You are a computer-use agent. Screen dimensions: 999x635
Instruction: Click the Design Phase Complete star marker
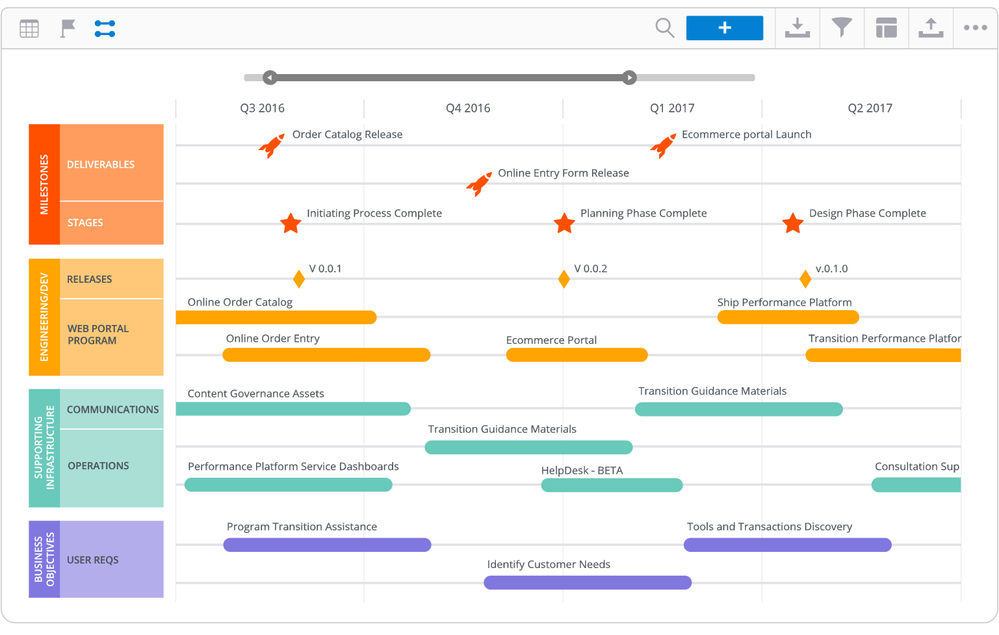pos(793,223)
